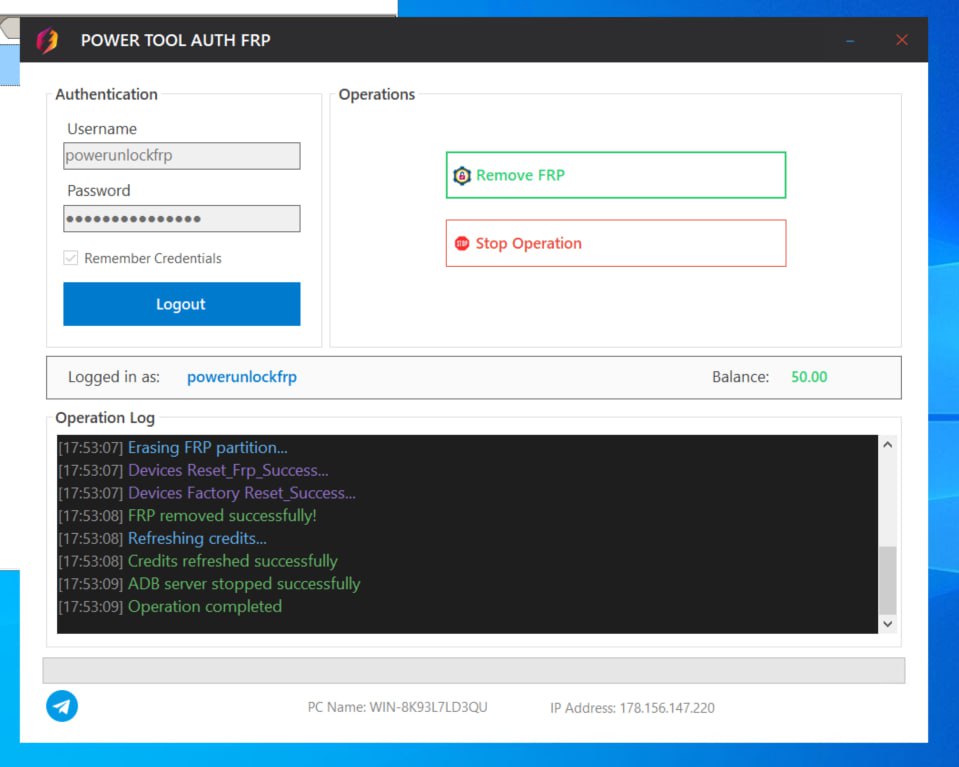The image size is (959, 767).
Task: Minimize the Power Tool window
Action: coord(850,41)
